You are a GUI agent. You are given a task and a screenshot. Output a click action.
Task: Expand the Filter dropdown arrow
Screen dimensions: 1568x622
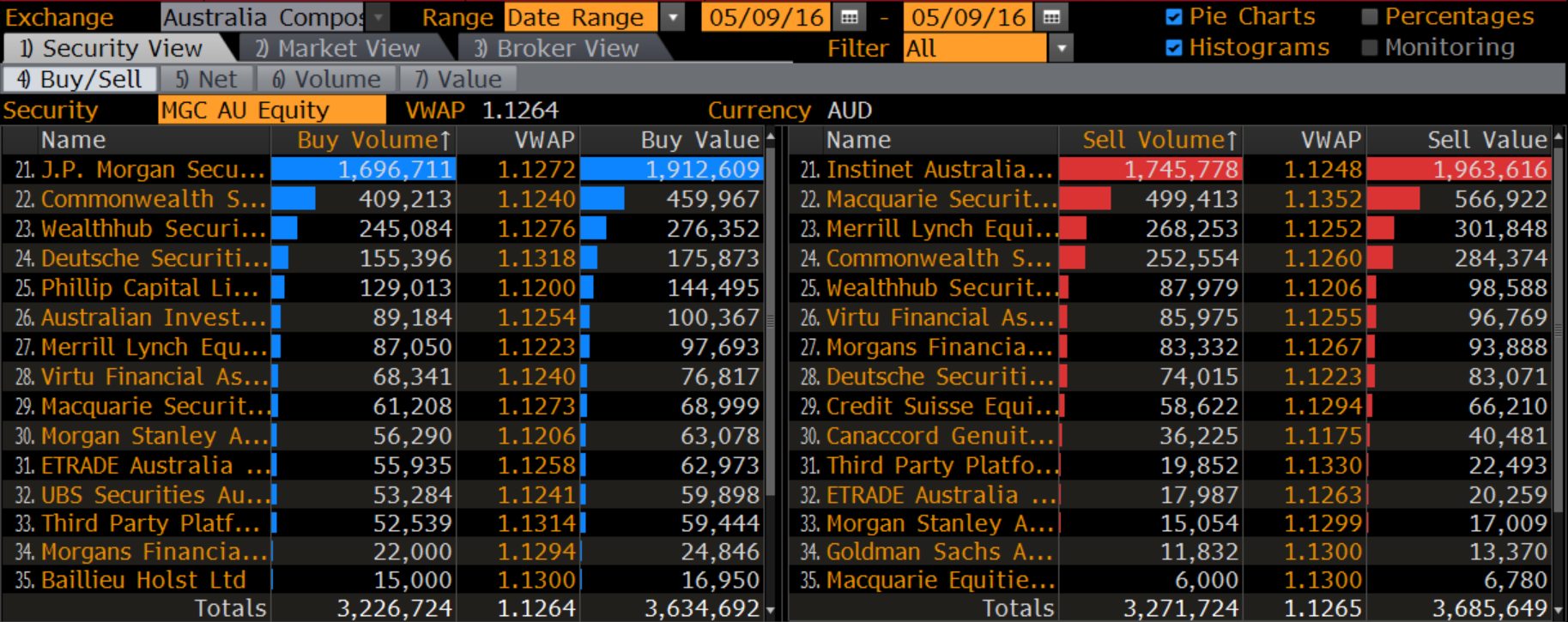pos(1062,49)
